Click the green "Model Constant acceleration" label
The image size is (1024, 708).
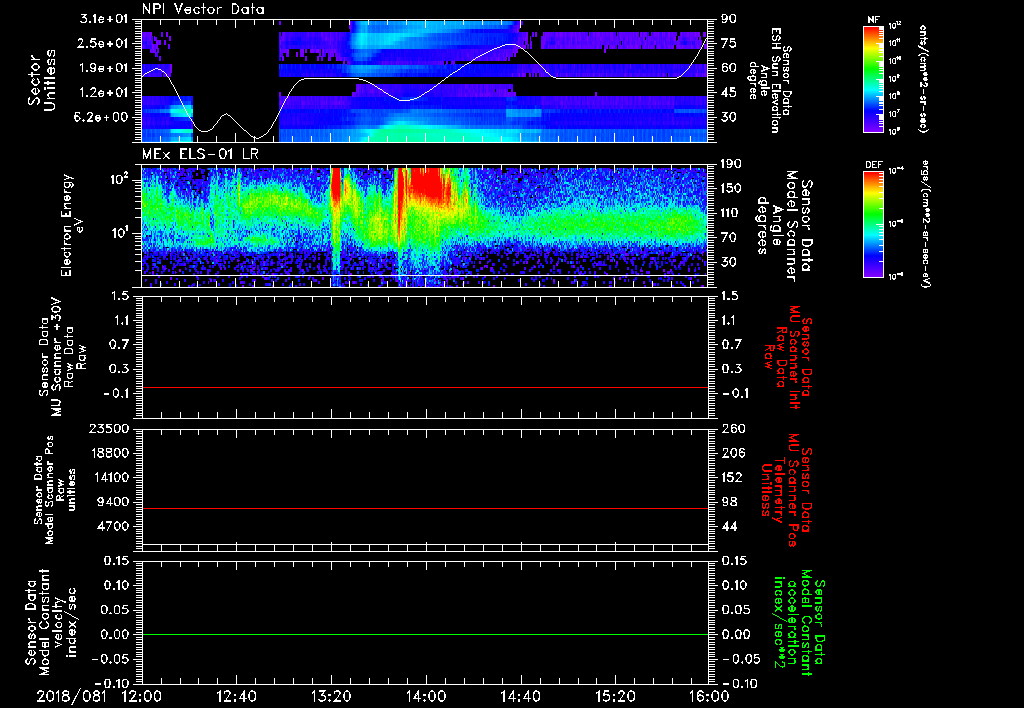click(x=798, y=623)
